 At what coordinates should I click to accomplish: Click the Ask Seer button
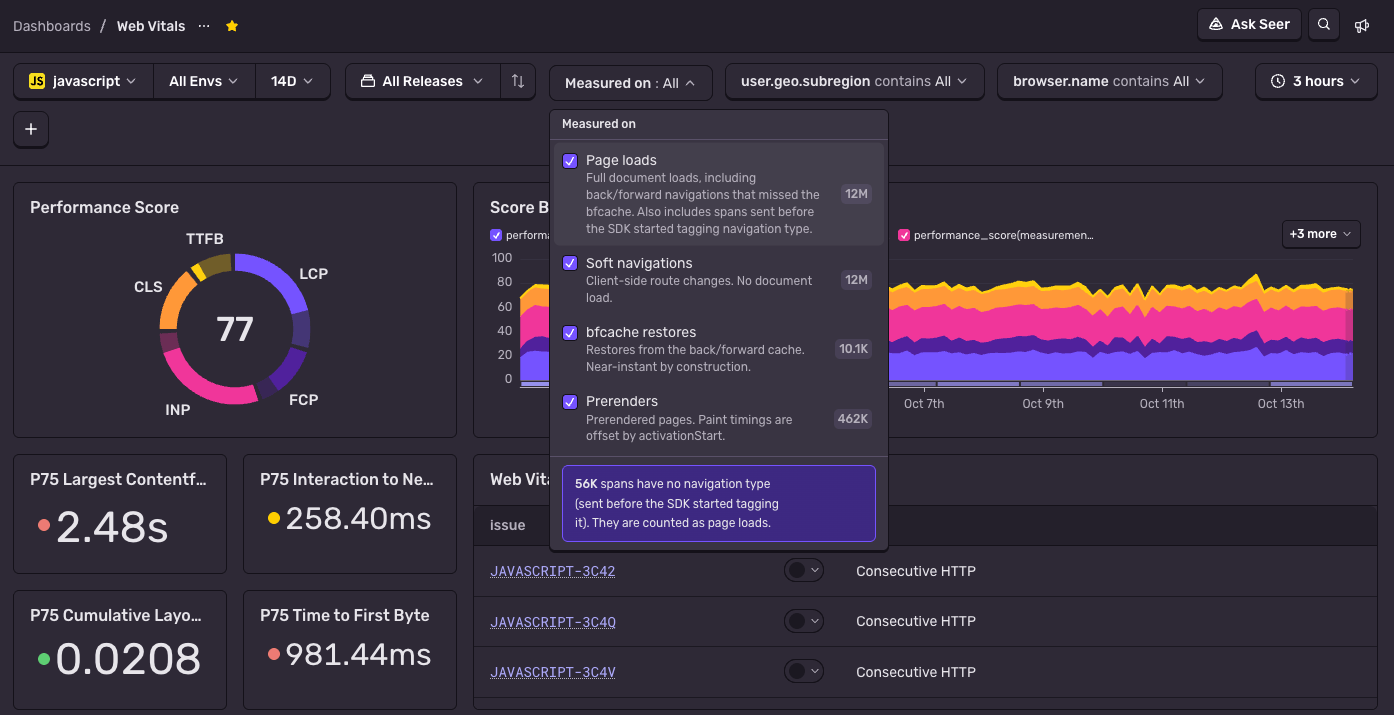(x=1249, y=24)
